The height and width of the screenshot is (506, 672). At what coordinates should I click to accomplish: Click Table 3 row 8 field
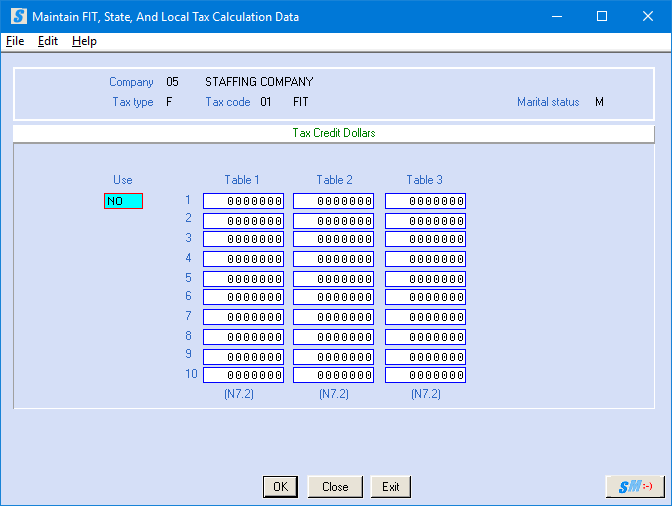tap(425, 337)
